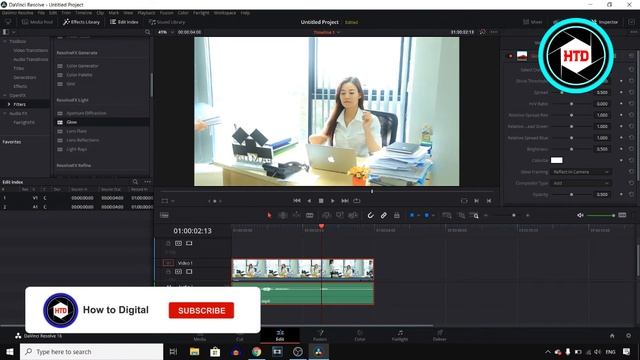Open Project Manager home icon
This screenshot has height=360, width=640.
(x=612, y=336)
